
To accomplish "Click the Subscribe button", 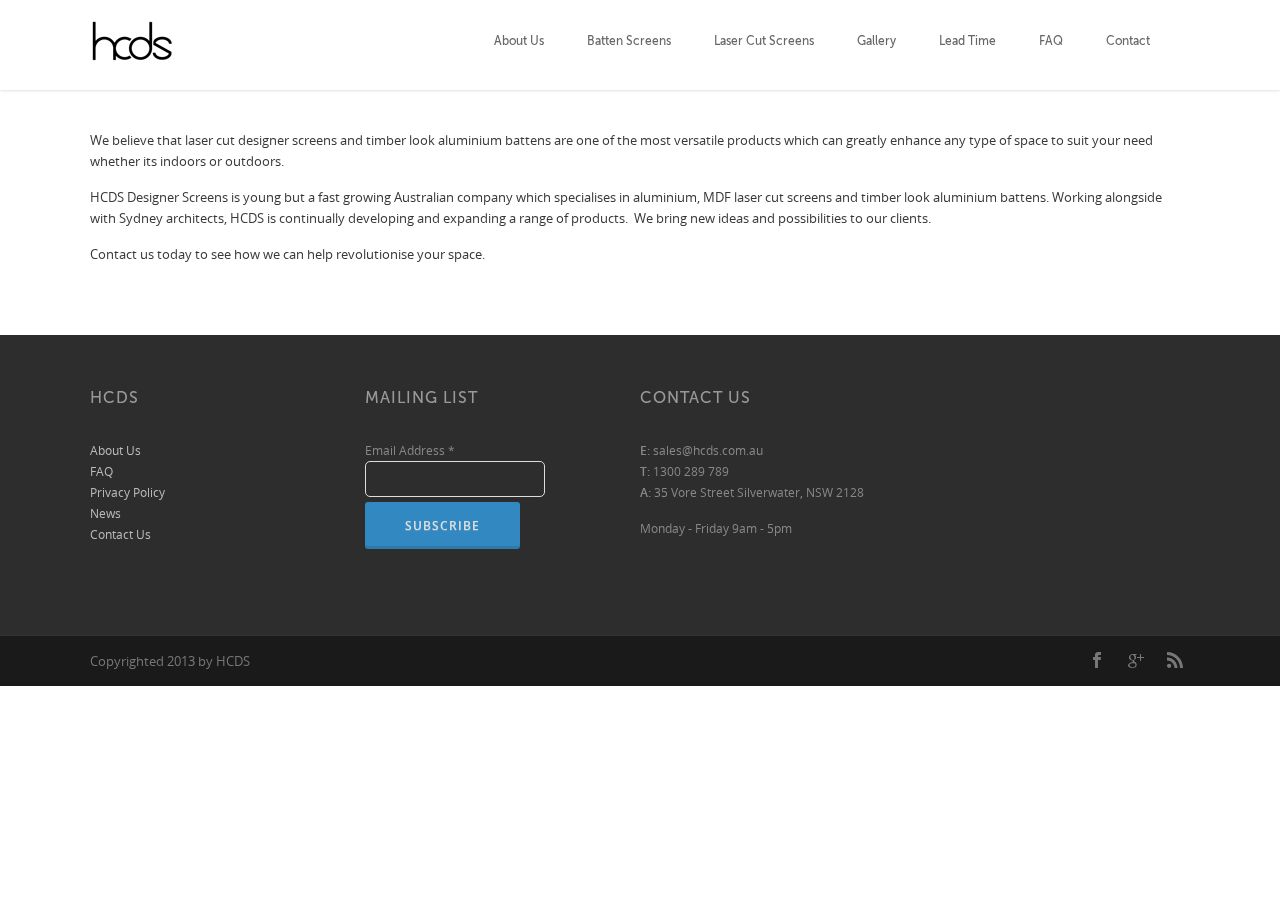I will tap(442, 526).
